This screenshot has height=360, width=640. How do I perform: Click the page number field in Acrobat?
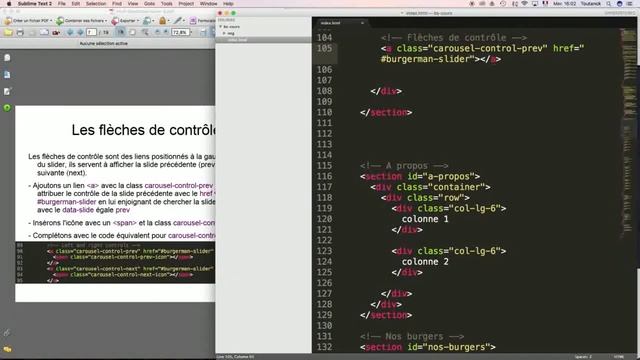pyautogui.click(x=91, y=32)
